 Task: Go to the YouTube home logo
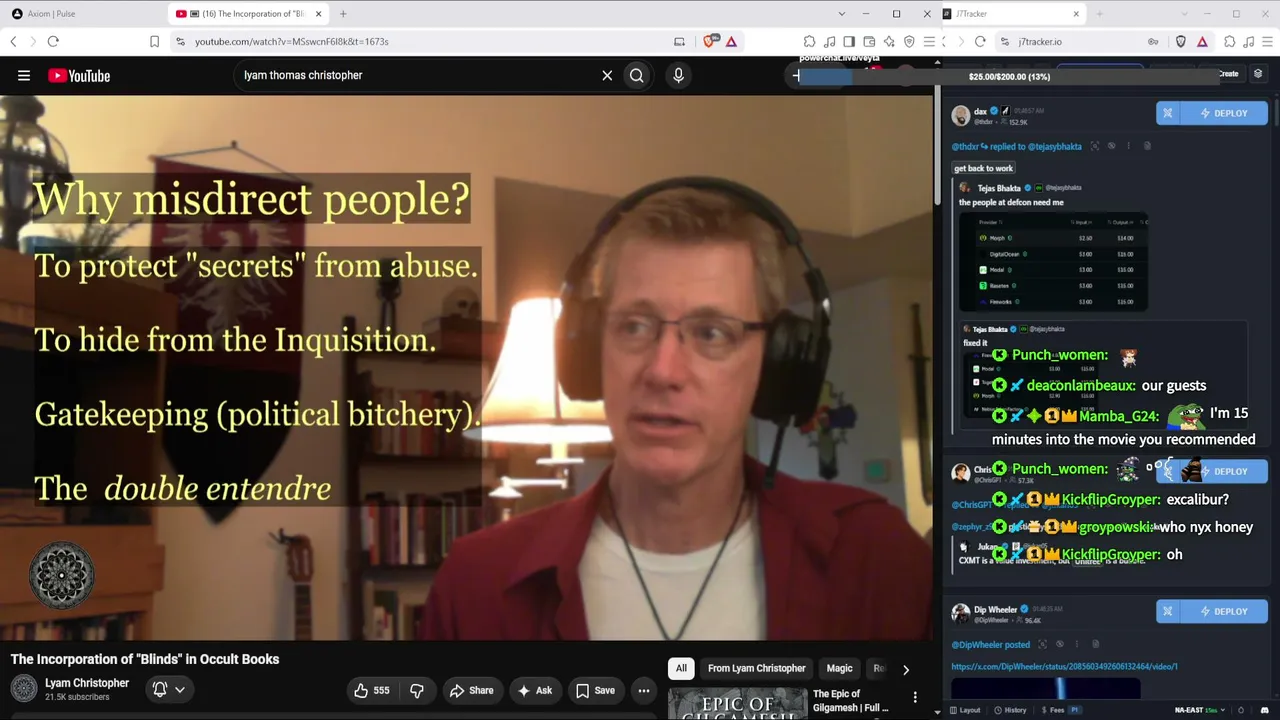pos(79,76)
